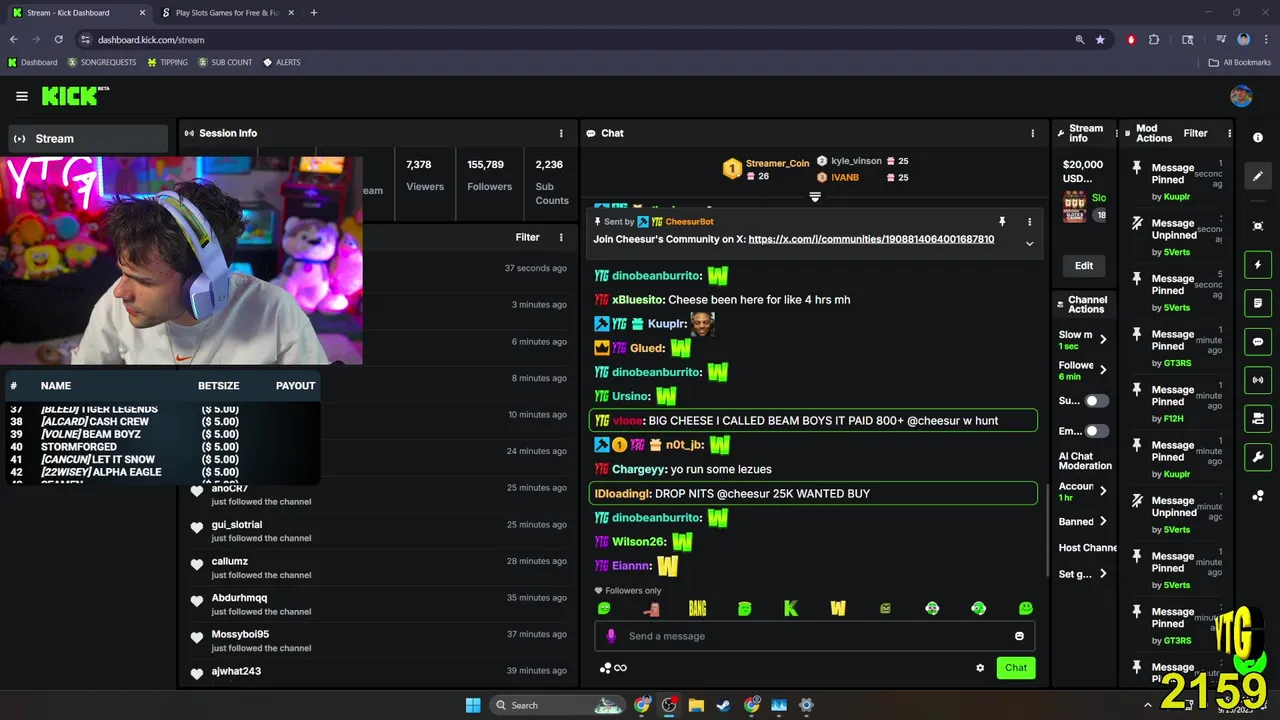Image resolution: width=1280 pixels, height=720 pixels.
Task: Click the purple microphone icon in chat input
Action: click(611, 636)
